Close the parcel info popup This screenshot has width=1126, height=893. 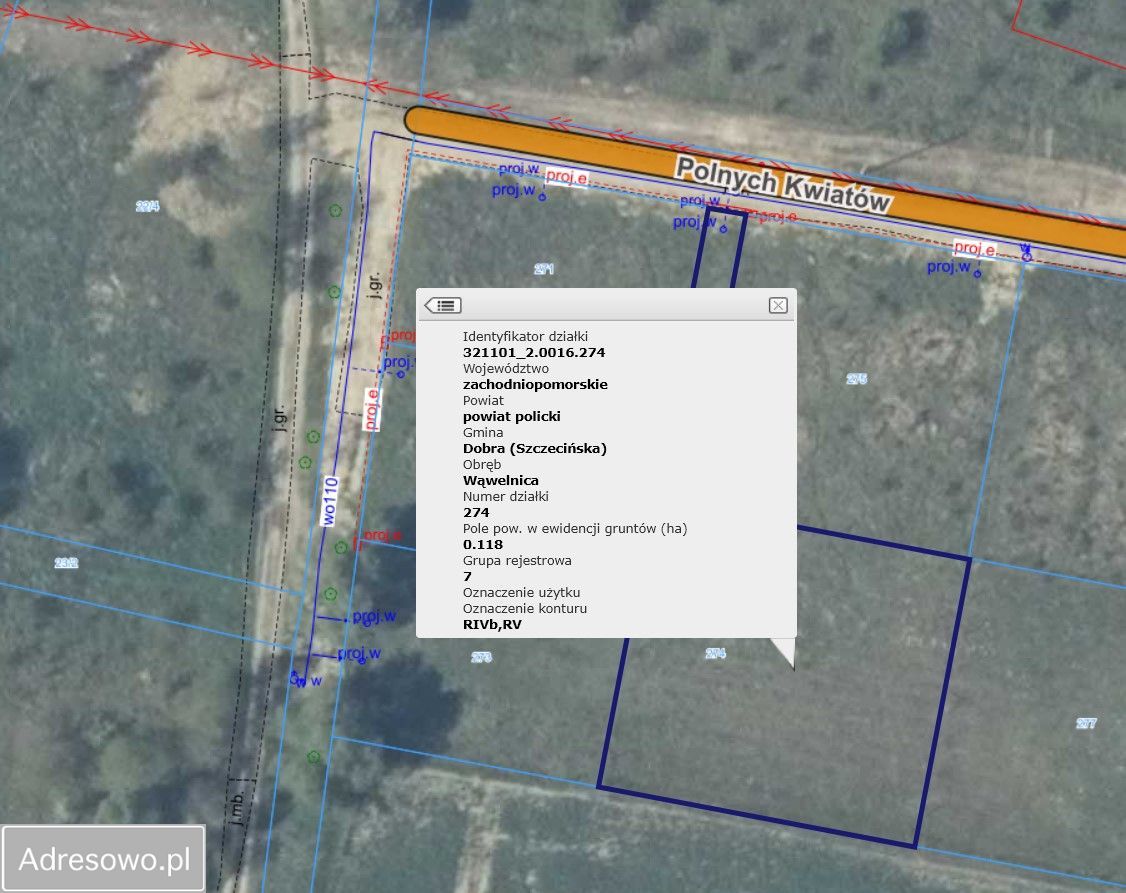coord(778,305)
